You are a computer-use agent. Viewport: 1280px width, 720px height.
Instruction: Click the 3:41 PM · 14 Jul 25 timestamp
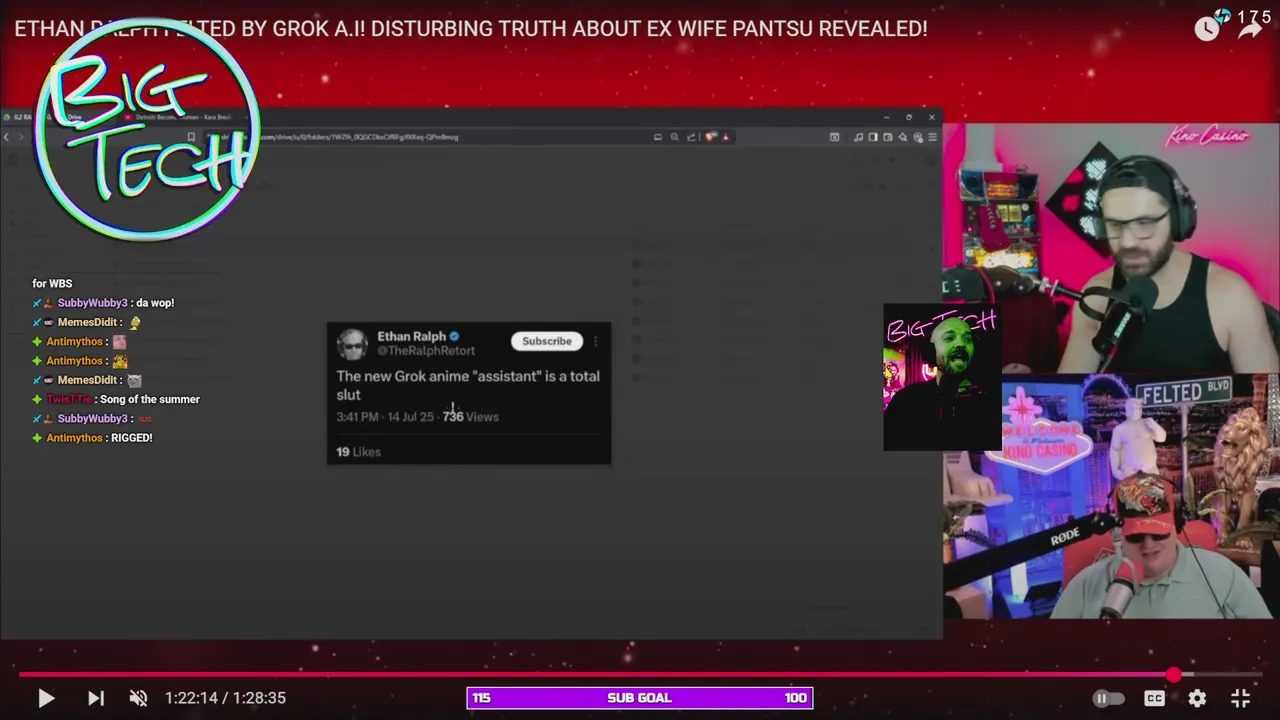[385, 417]
